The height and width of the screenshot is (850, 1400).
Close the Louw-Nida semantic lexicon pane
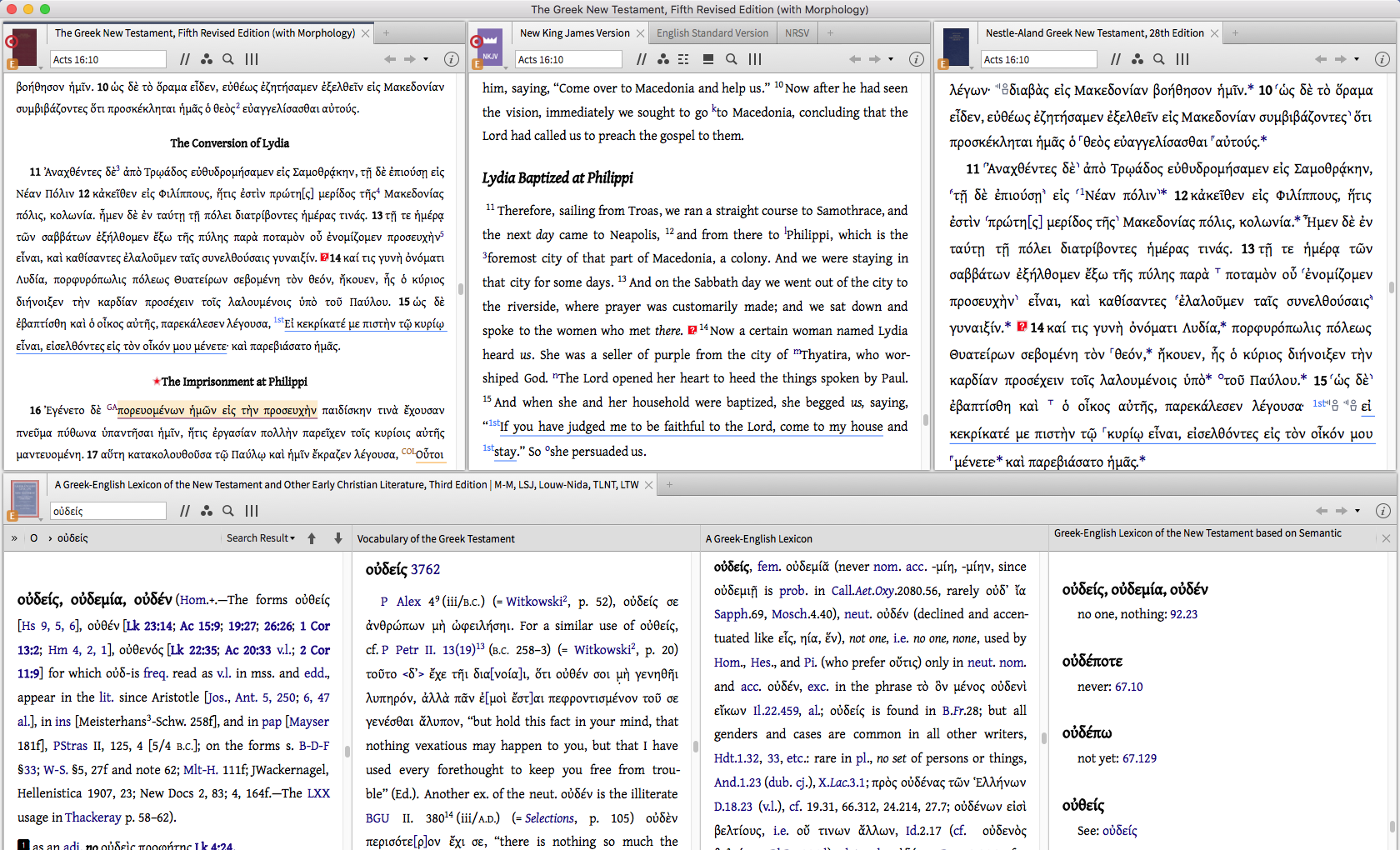tap(1386, 538)
